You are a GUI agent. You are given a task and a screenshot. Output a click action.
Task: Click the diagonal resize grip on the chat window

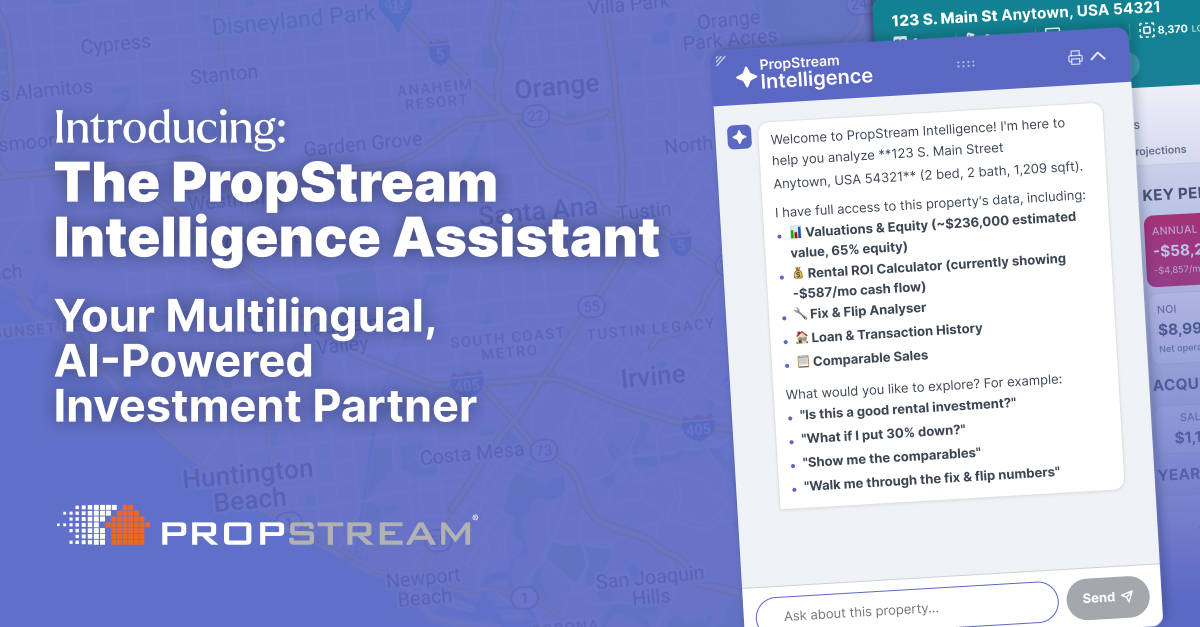click(721, 61)
